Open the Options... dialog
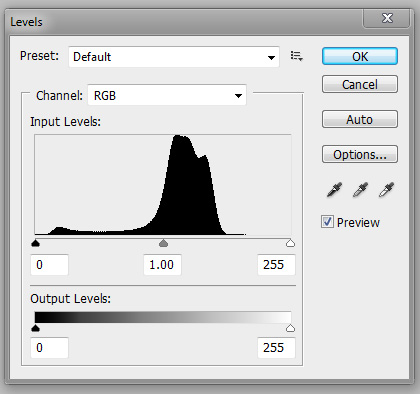Viewport: 420px width, 394px height. click(360, 154)
